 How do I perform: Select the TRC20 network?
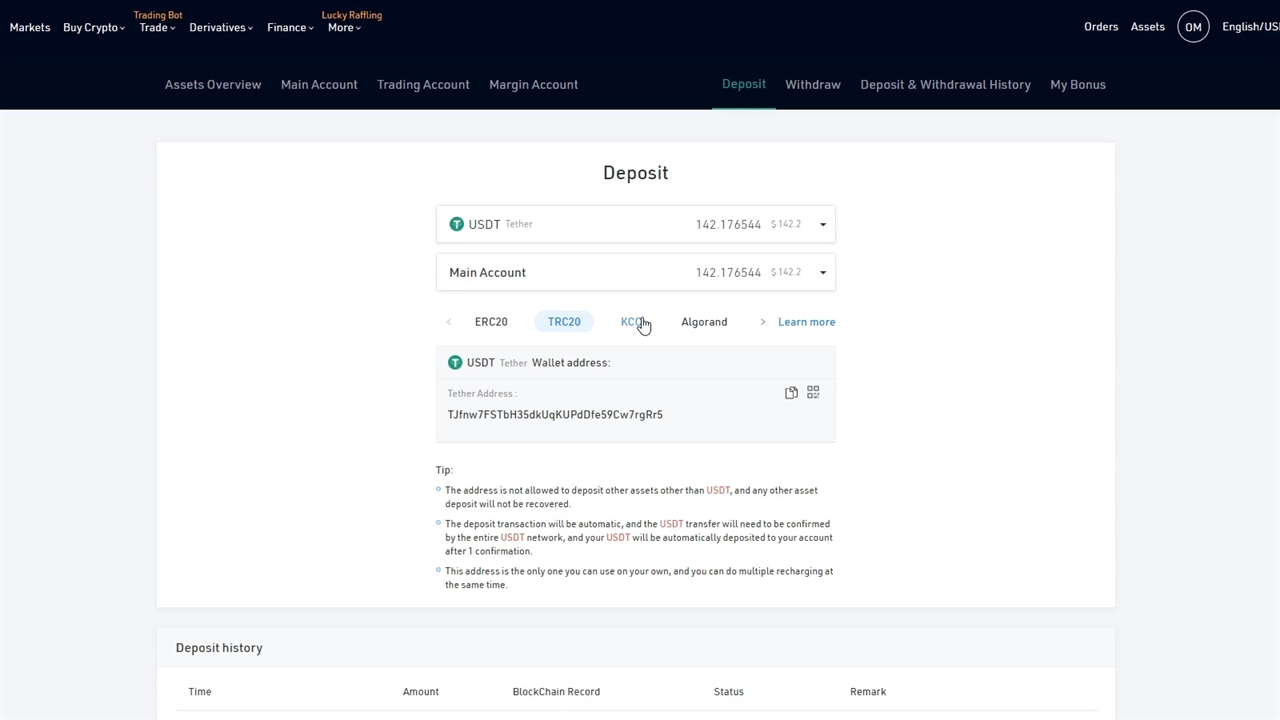[564, 322]
